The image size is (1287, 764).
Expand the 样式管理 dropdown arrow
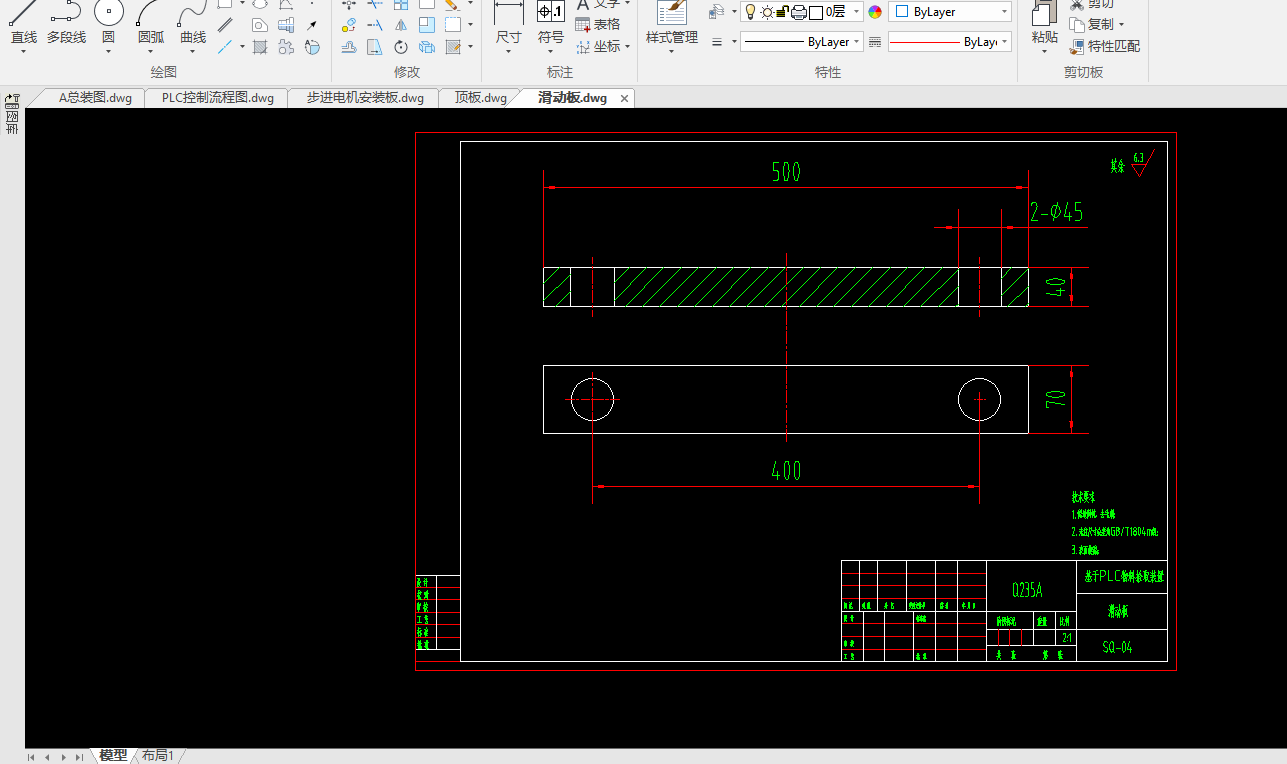point(672,51)
